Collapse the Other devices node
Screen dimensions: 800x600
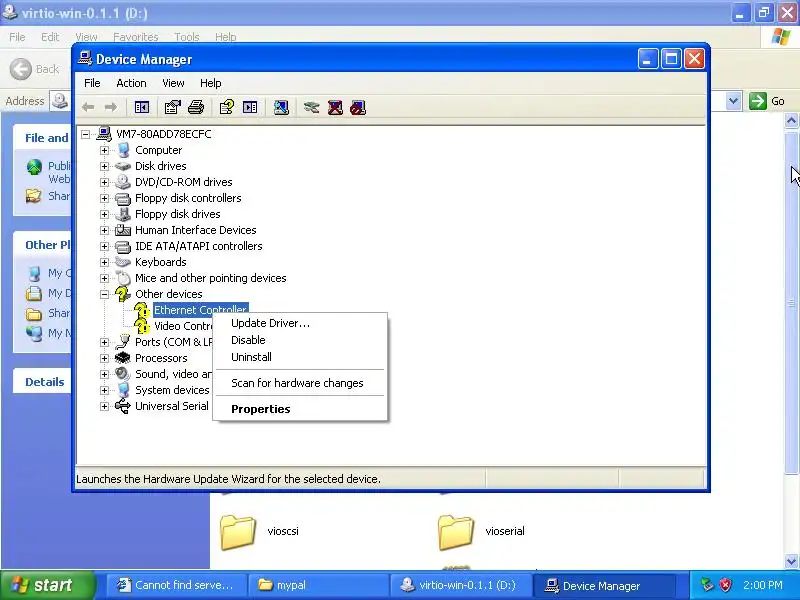click(105, 294)
